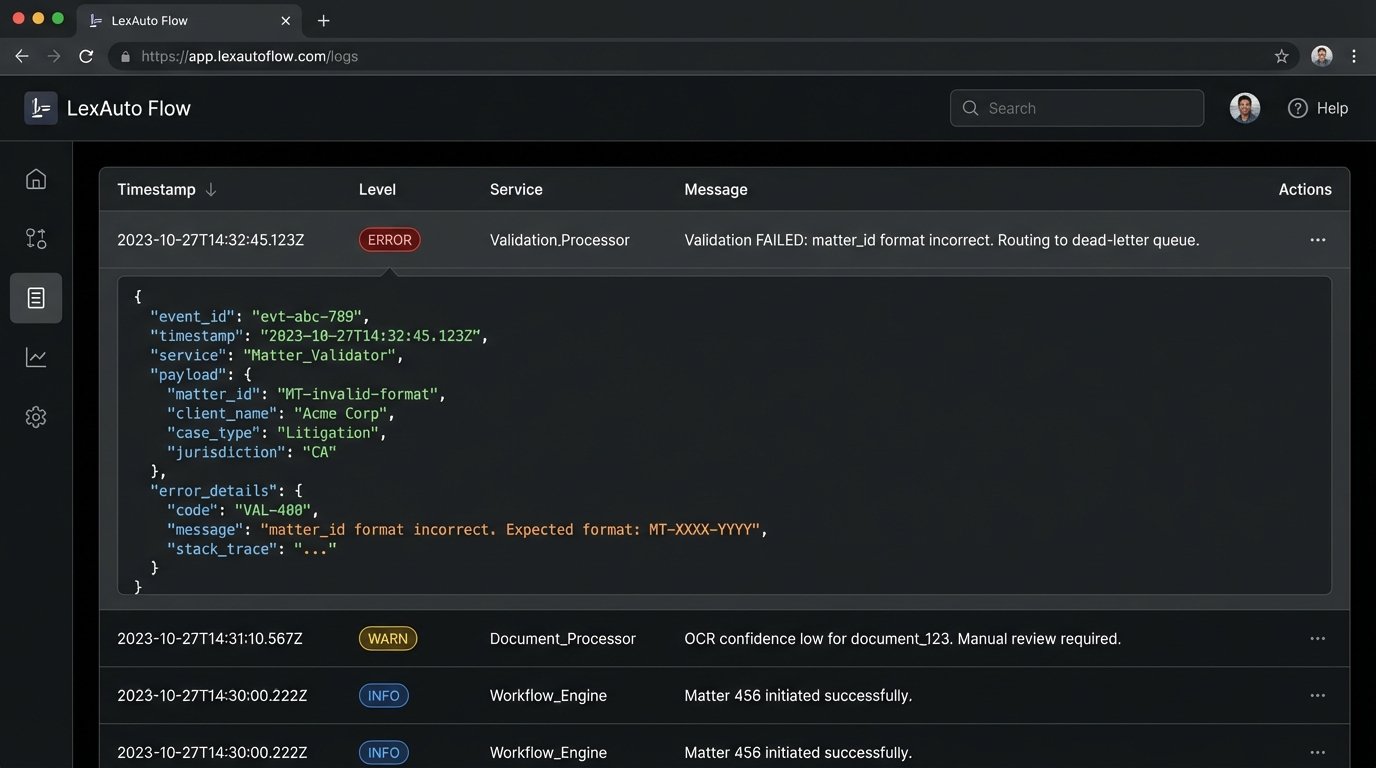Bookmark this page with the star icon

pyautogui.click(x=1281, y=57)
